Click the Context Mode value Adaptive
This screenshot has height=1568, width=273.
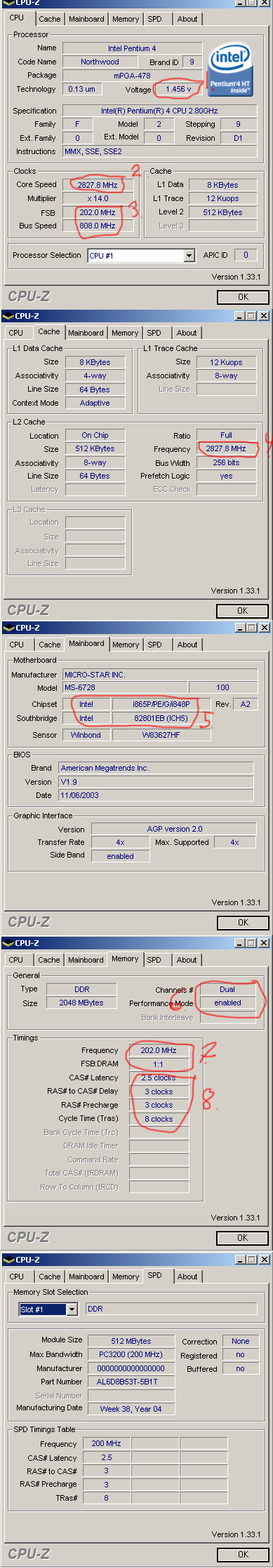pyautogui.click(x=95, y=403)
